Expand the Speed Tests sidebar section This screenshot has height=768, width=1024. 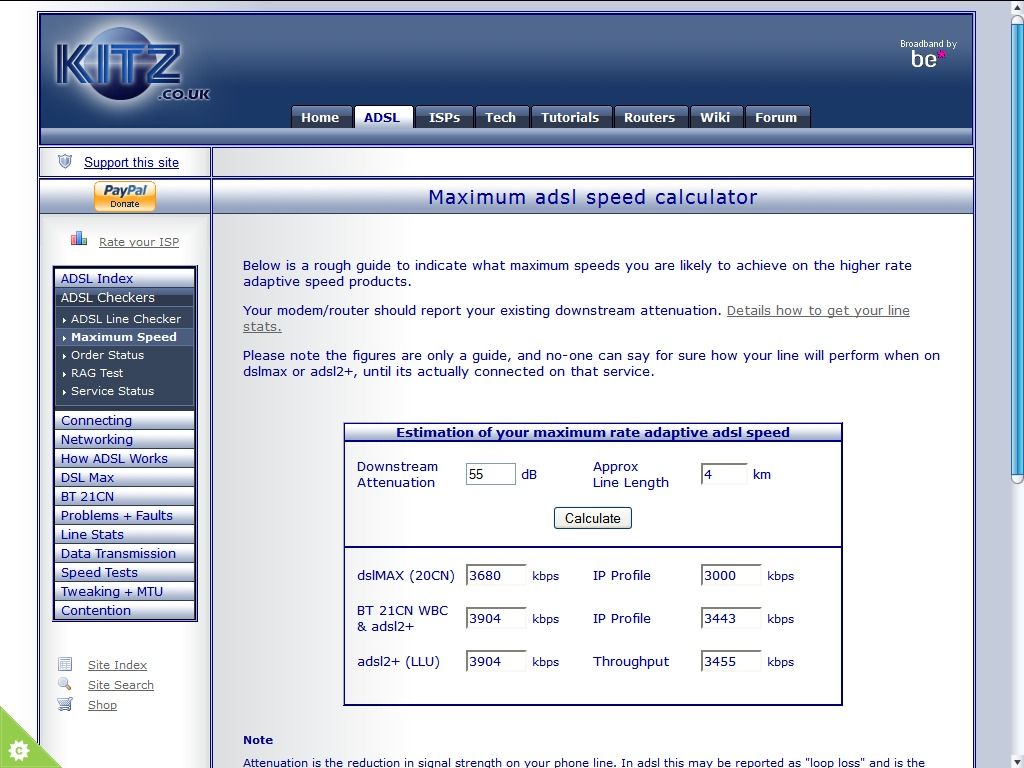(x=99, y=573)
